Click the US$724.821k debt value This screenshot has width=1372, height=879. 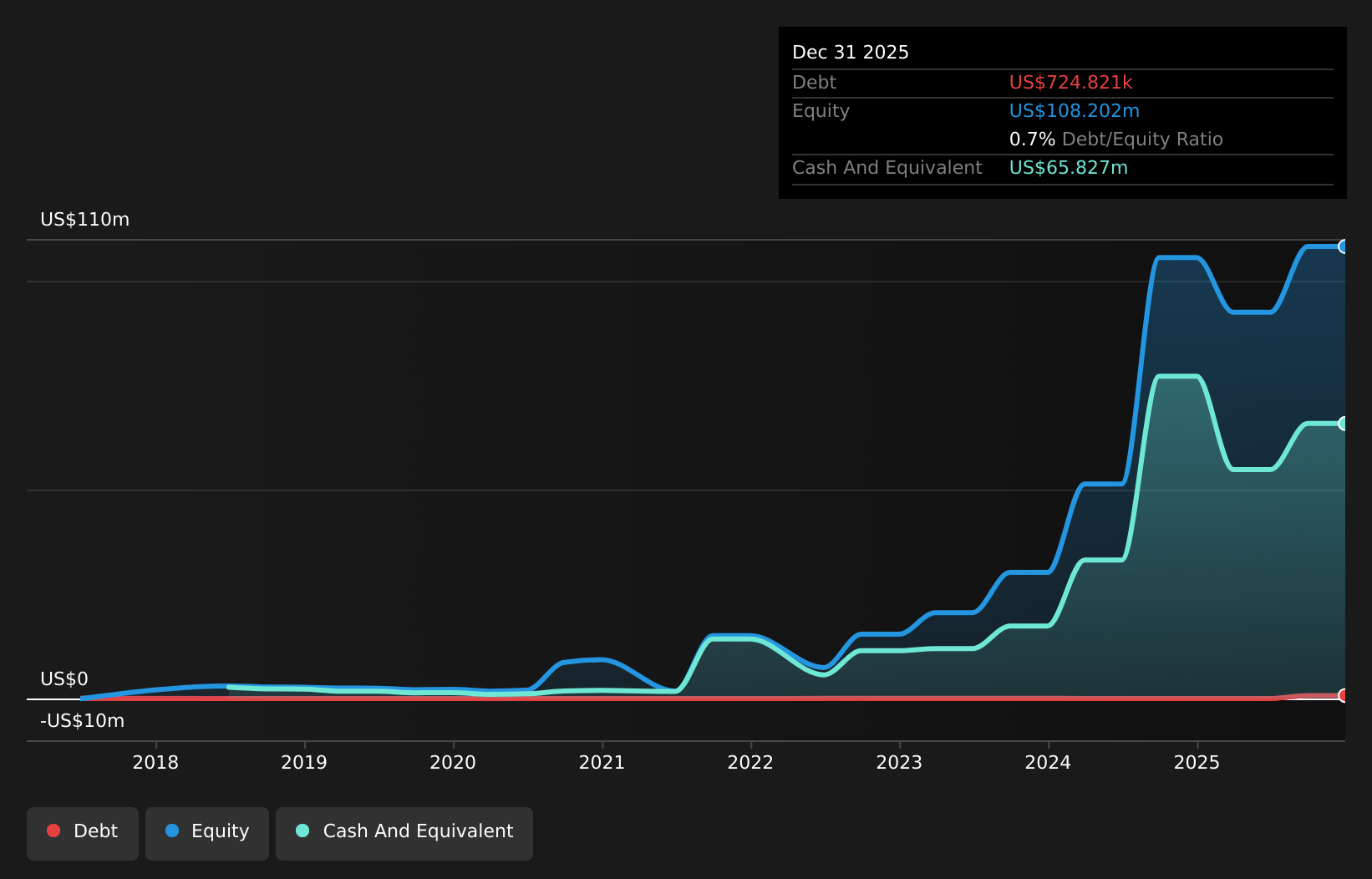[1071, 83]
